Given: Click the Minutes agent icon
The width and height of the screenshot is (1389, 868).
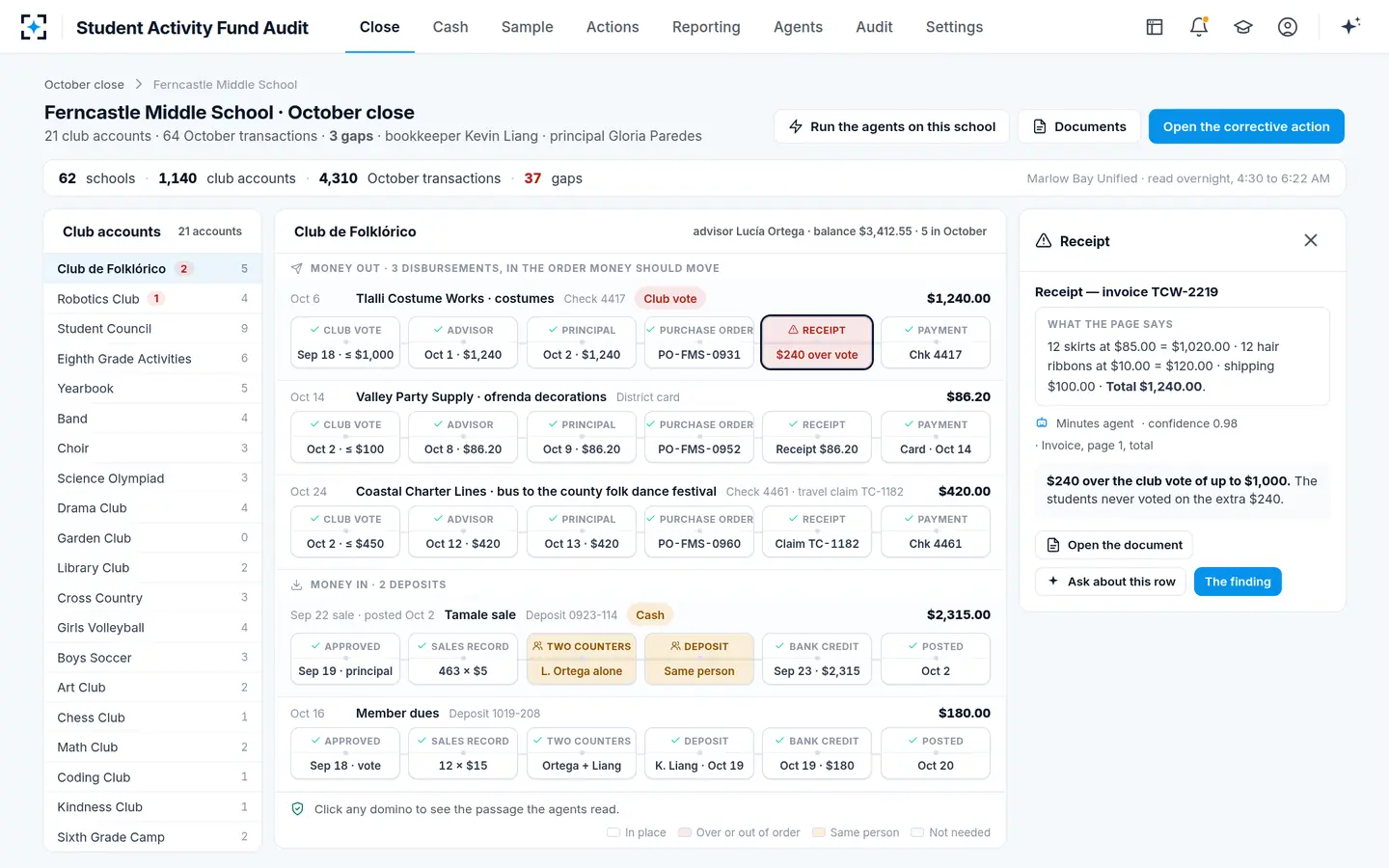Looking at the screenshot, I should (x=1042, y=423).
